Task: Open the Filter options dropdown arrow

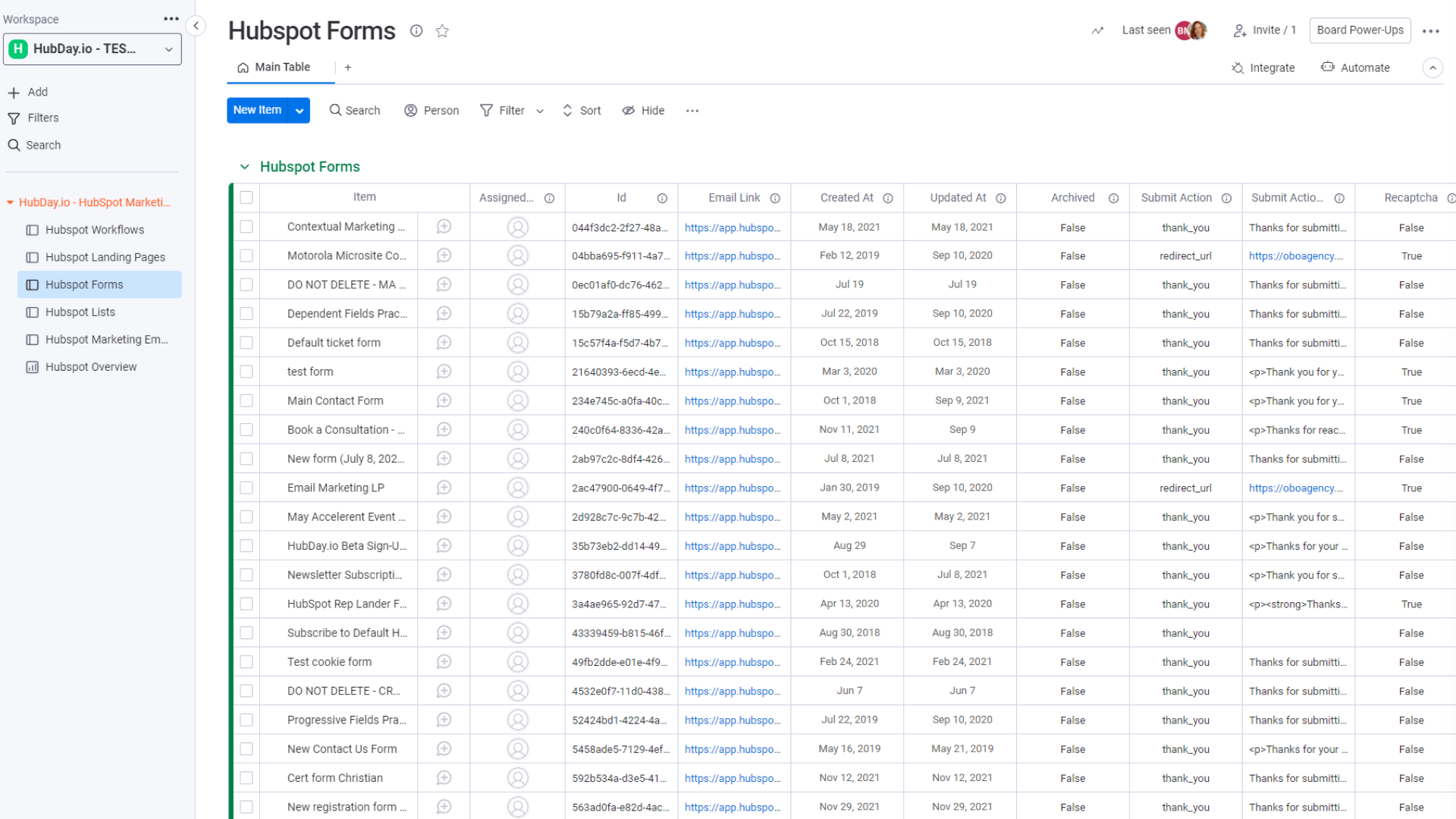Action: (540, 111)
